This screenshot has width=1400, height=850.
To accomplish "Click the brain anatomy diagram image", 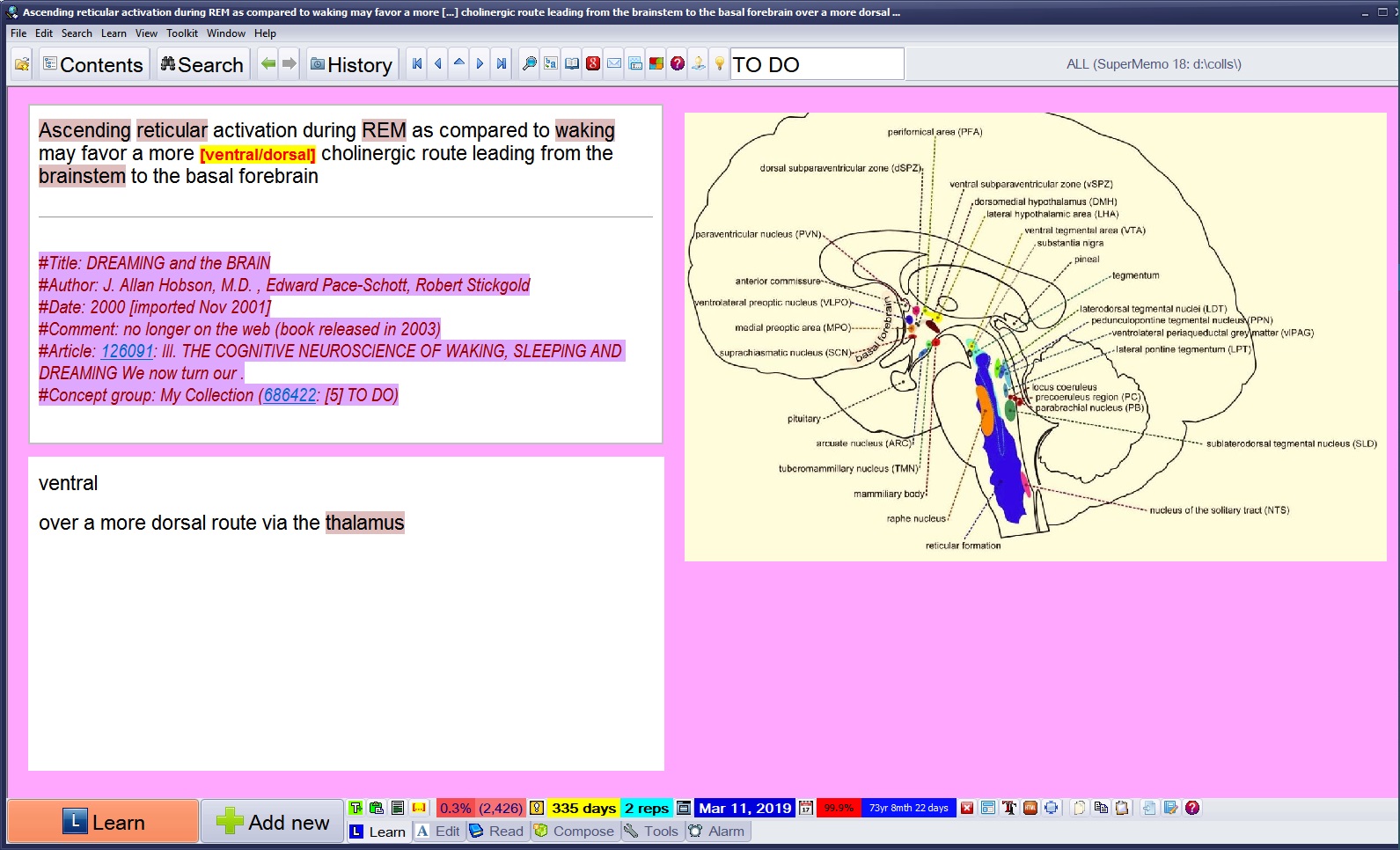I will (1035, 336).
